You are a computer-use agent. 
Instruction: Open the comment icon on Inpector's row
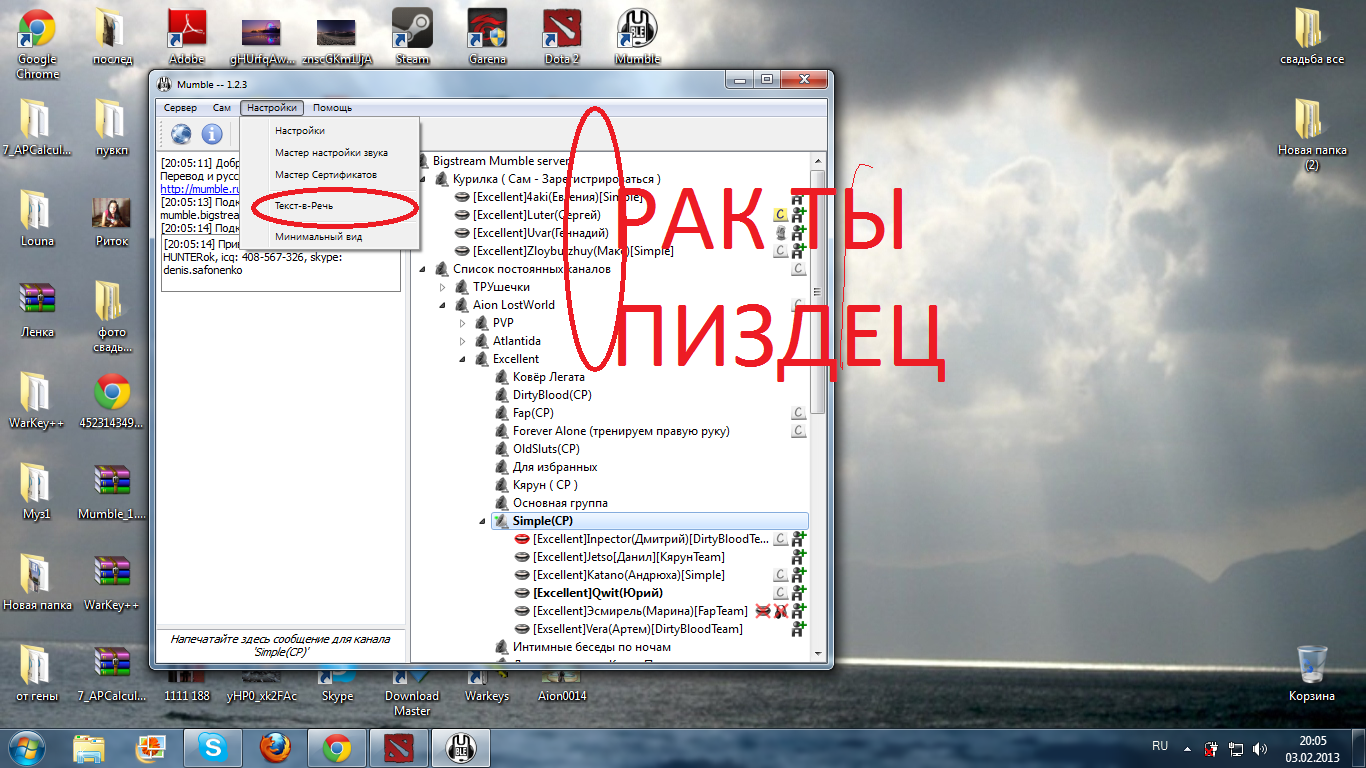781,538
